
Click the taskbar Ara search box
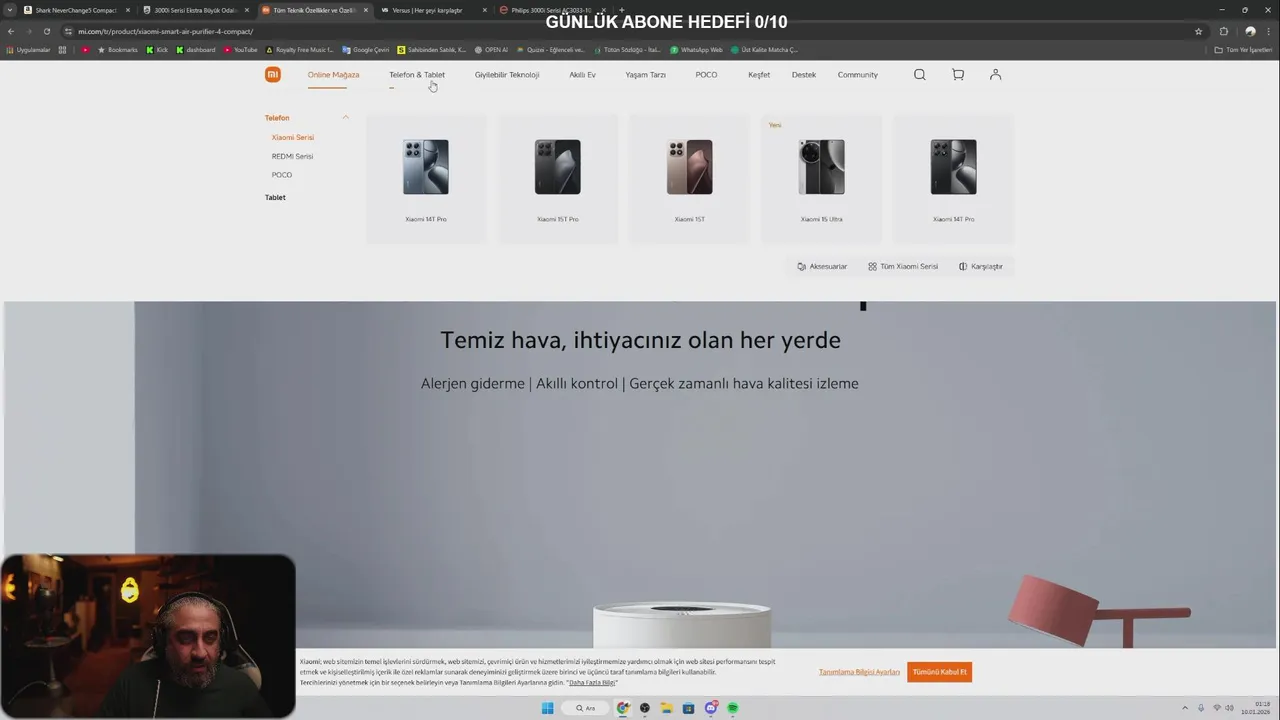click(x=585, y=708)
